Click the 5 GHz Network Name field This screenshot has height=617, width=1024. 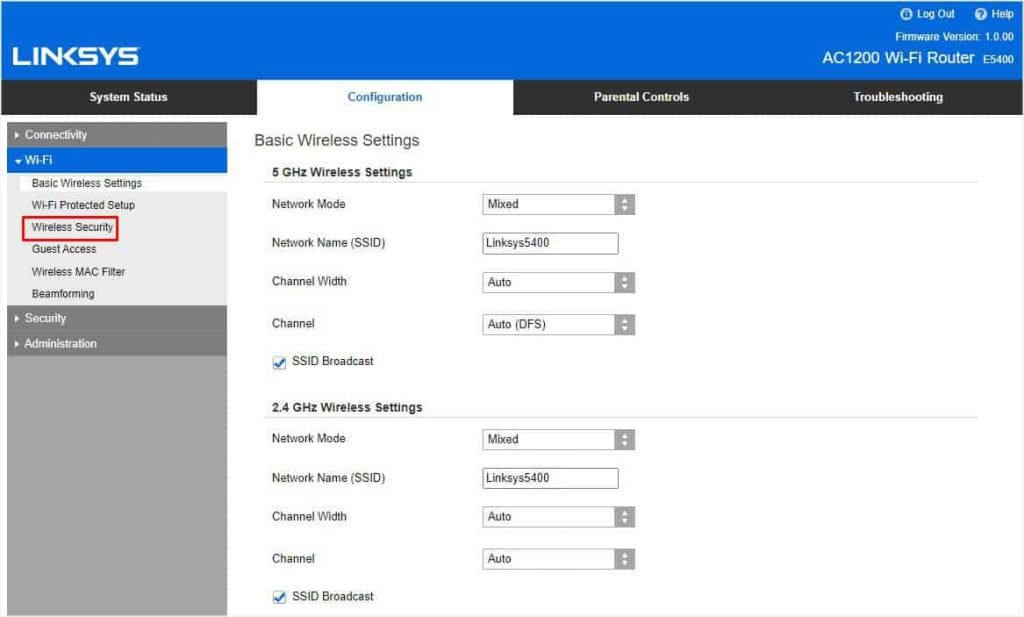tap(550, 242)
